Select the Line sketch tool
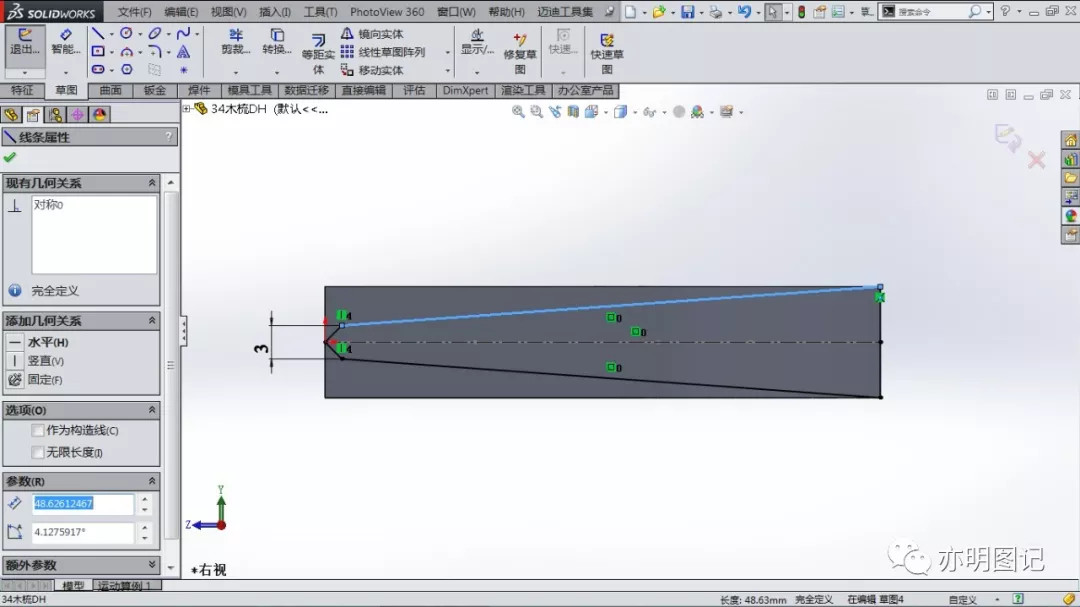 [x=98, y=33]
